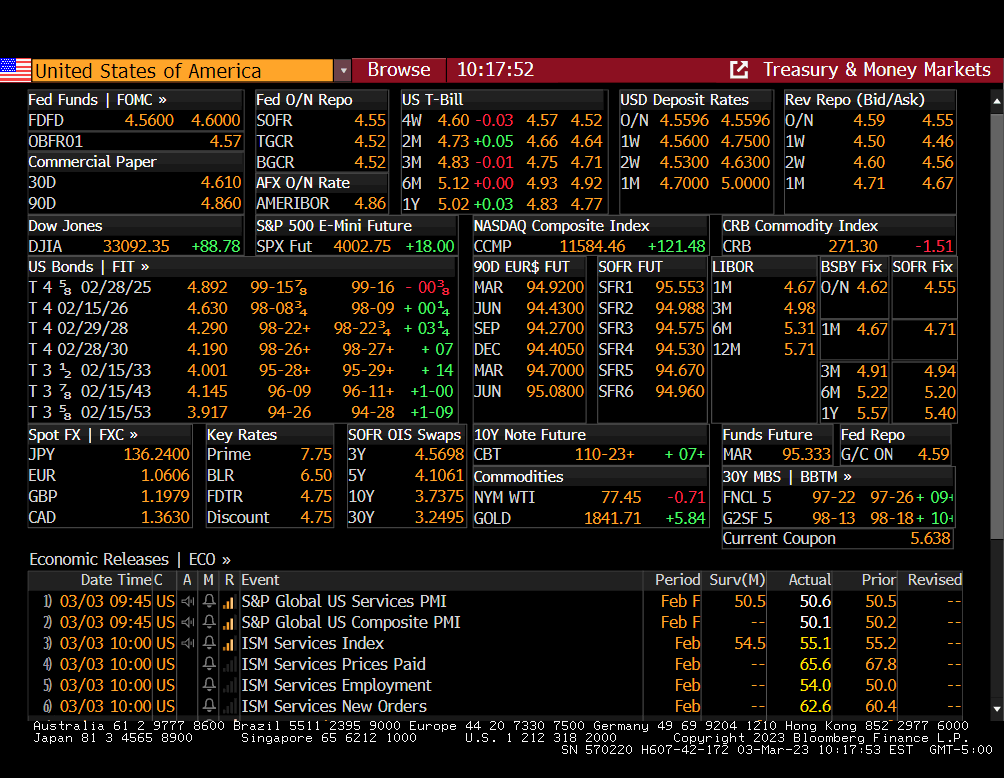Click the vertical scrollbar thumb
The image size is (1004, 778).
click(996, 327)
